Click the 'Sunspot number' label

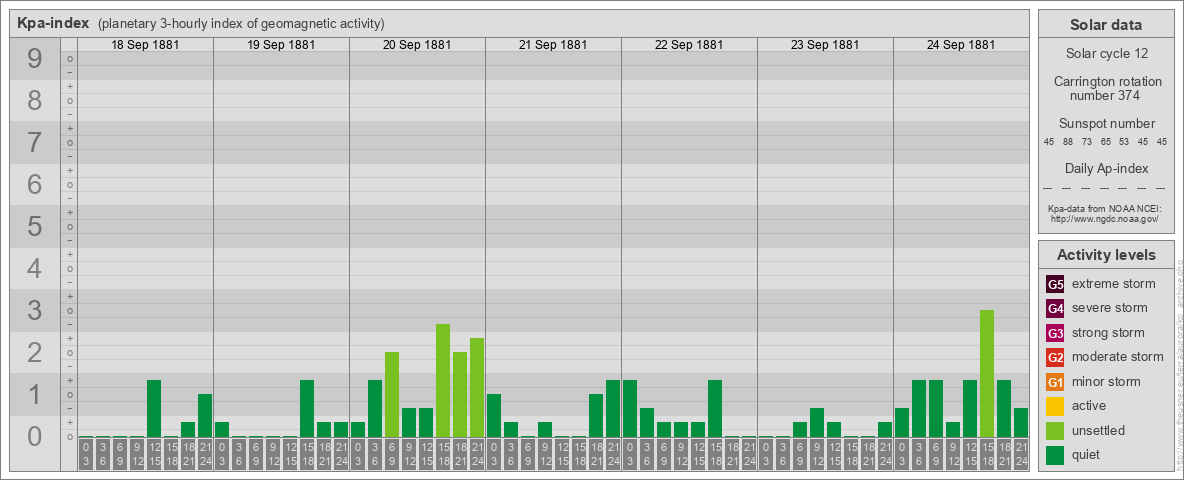point(1107,124)
